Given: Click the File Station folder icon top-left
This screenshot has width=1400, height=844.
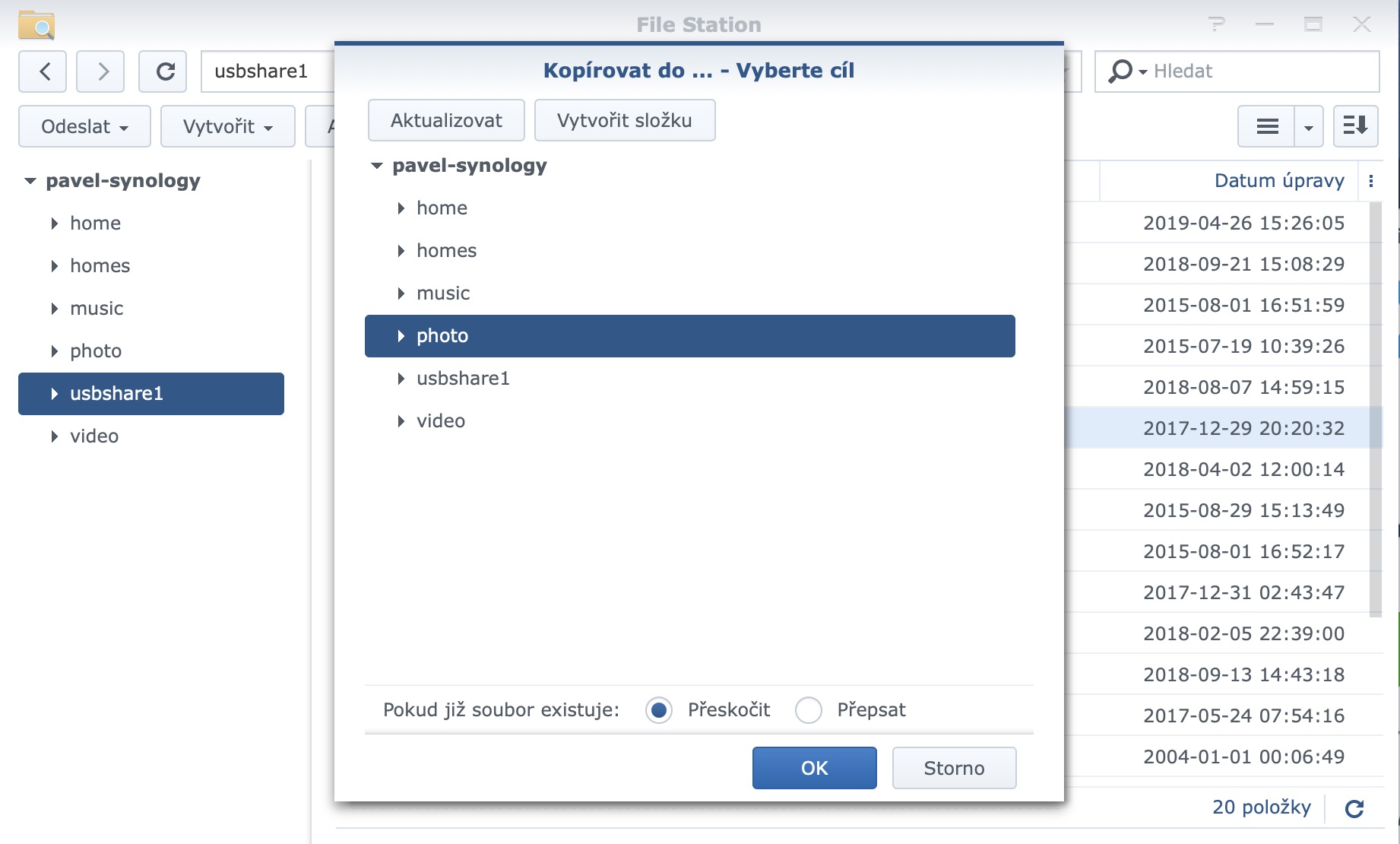Looking at the screenshot, I should tap(36, 24).
